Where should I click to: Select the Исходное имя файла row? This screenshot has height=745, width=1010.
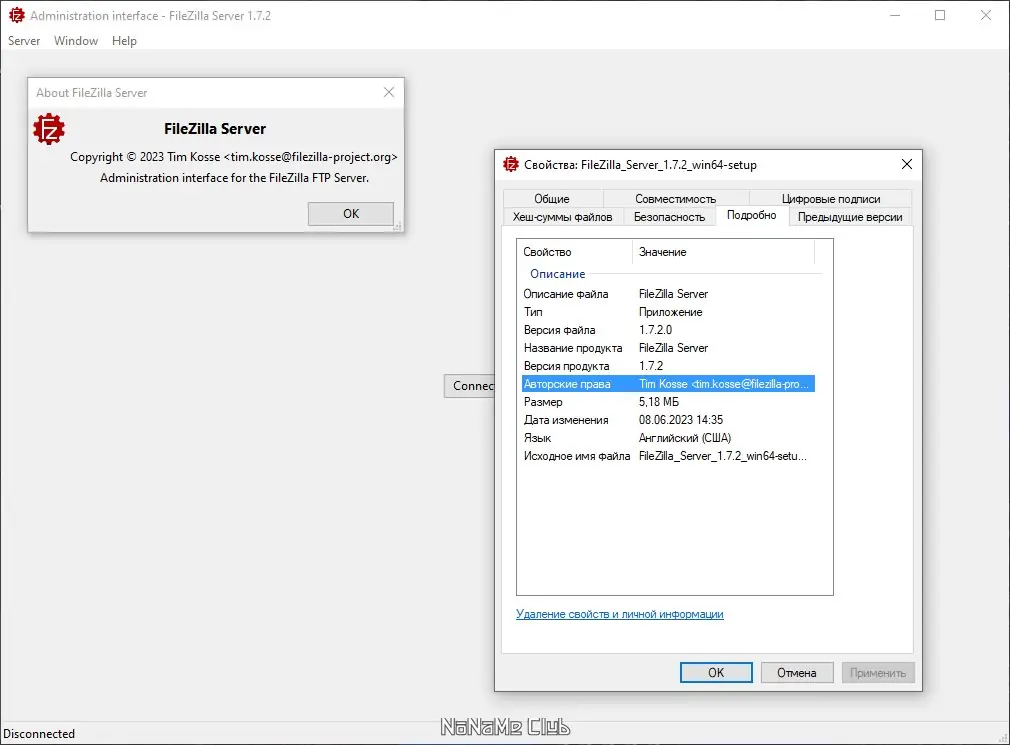click(669, 456)
